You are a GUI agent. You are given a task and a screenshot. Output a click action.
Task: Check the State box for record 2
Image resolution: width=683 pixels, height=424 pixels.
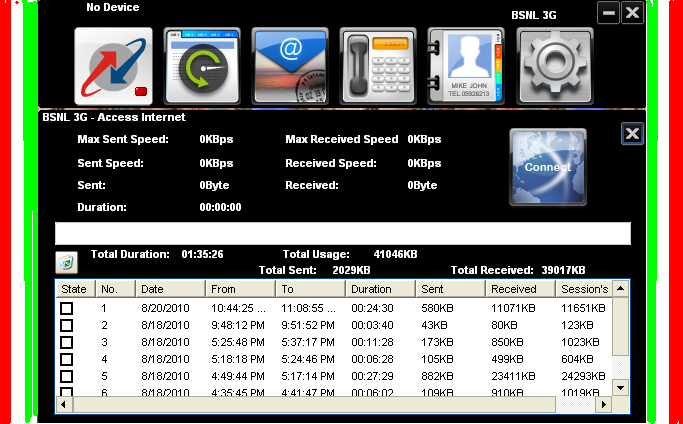click(x=67, y=325)
